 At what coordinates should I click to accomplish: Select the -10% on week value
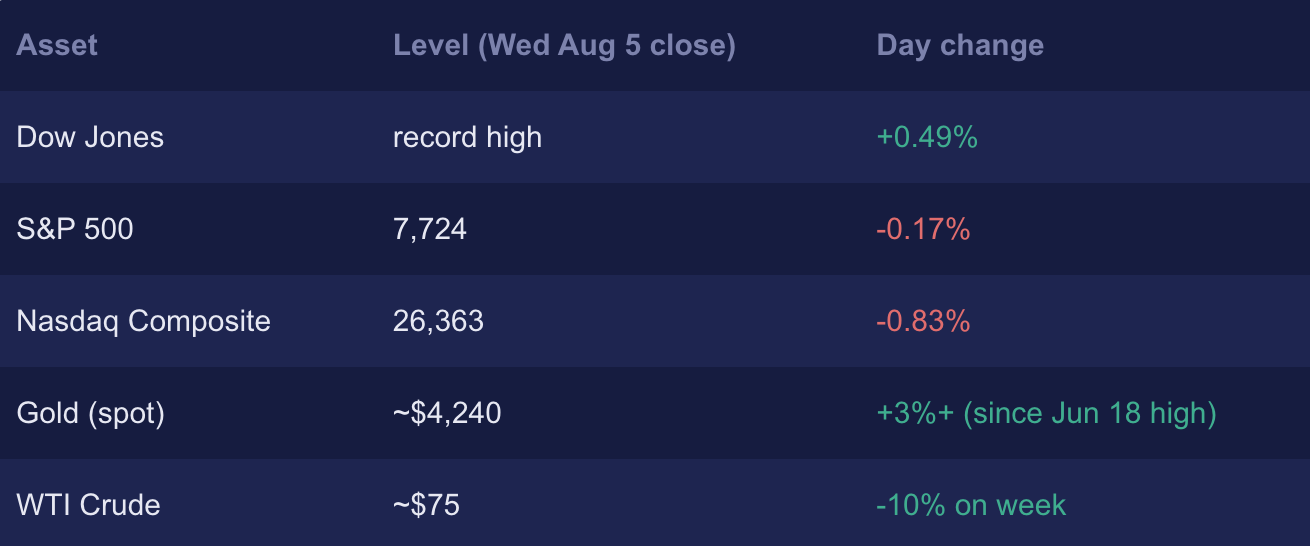coord(971,505)
